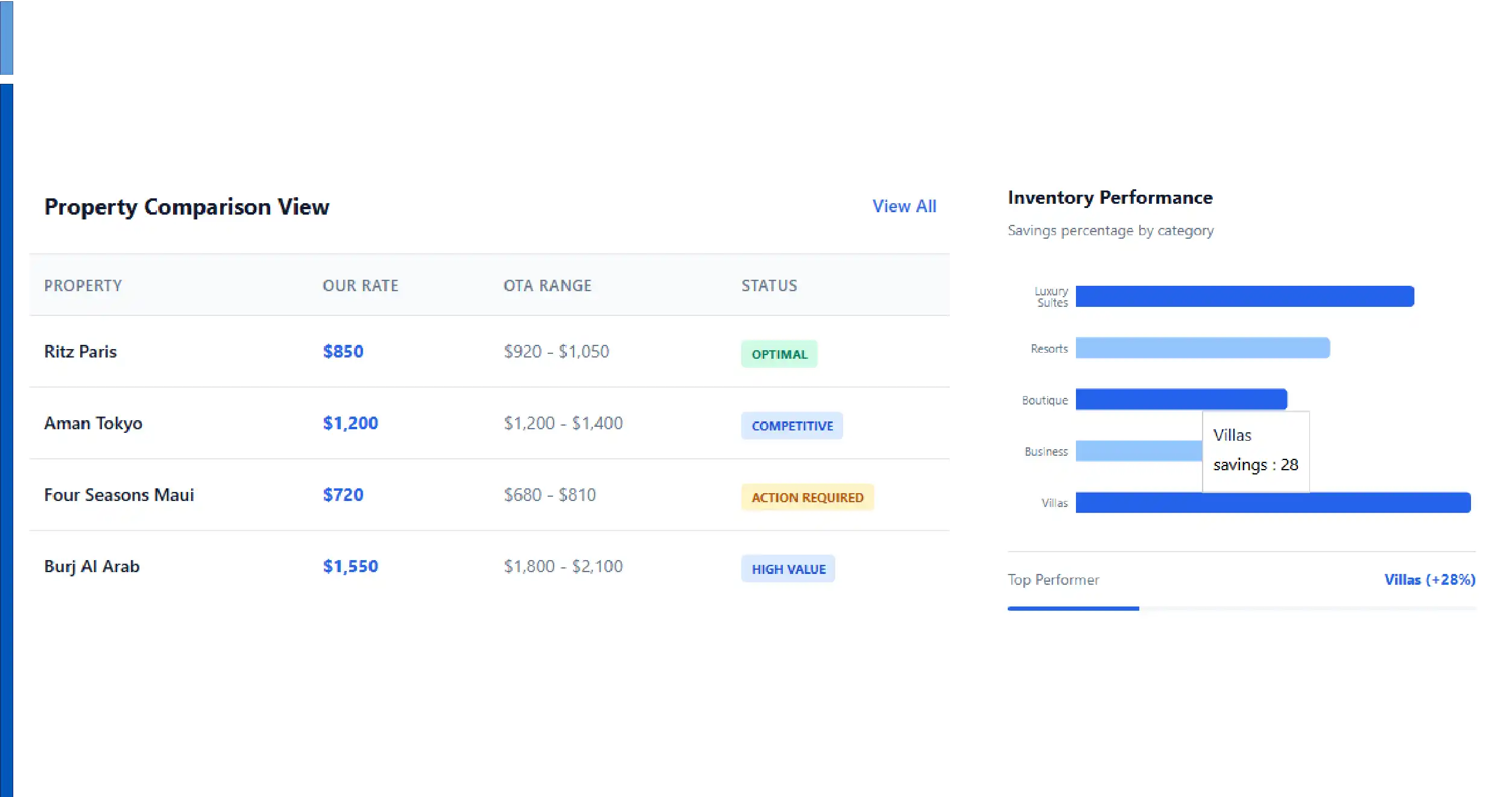
Task: Click the PROPERTY column header
Action: [x=83, y=286]
